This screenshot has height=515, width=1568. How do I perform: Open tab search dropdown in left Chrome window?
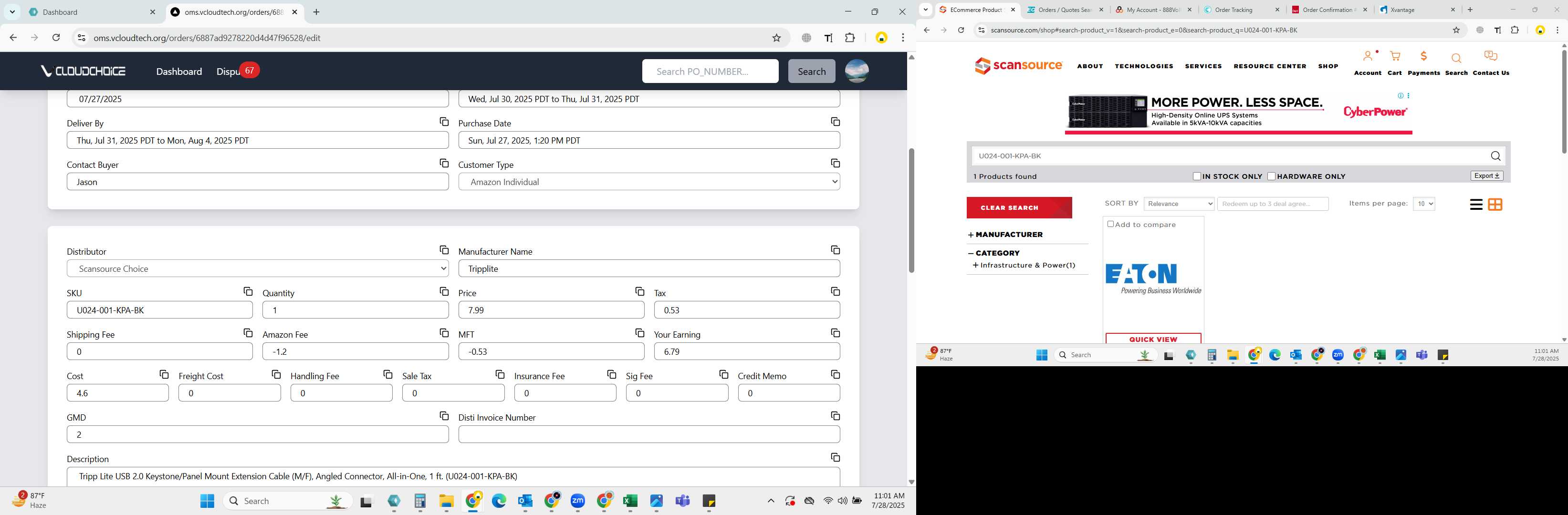12,12
